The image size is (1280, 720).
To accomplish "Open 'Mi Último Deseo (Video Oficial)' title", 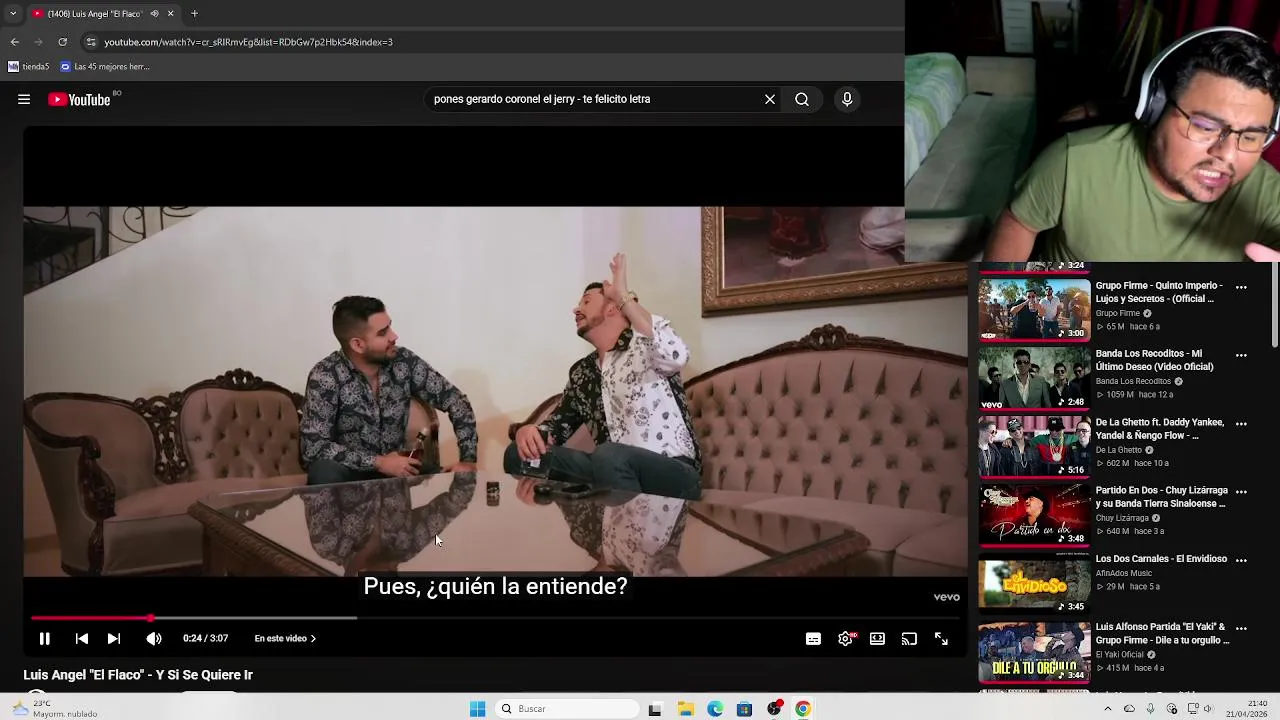I will point(1155,360).
